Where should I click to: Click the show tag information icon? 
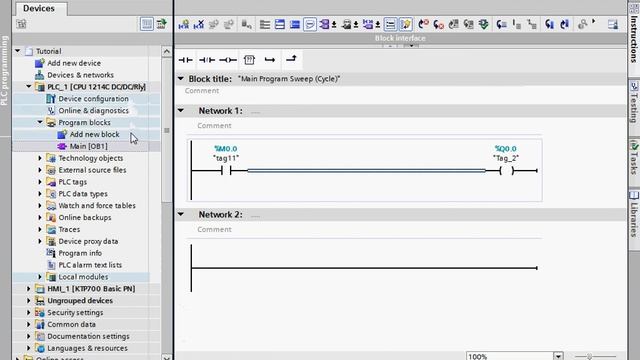click(348, 24)
